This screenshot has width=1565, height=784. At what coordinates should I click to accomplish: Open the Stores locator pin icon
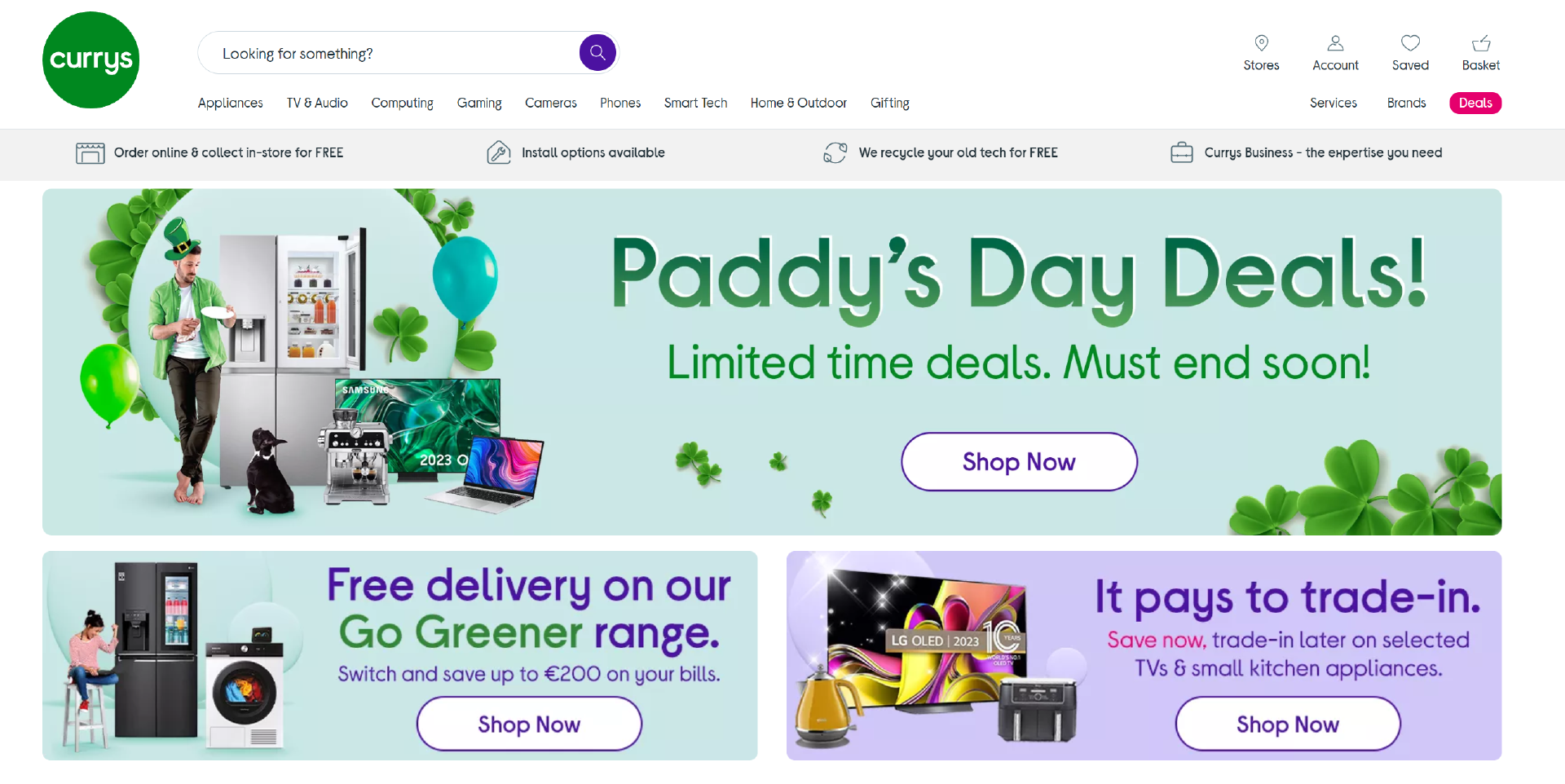click(1261, 43)
